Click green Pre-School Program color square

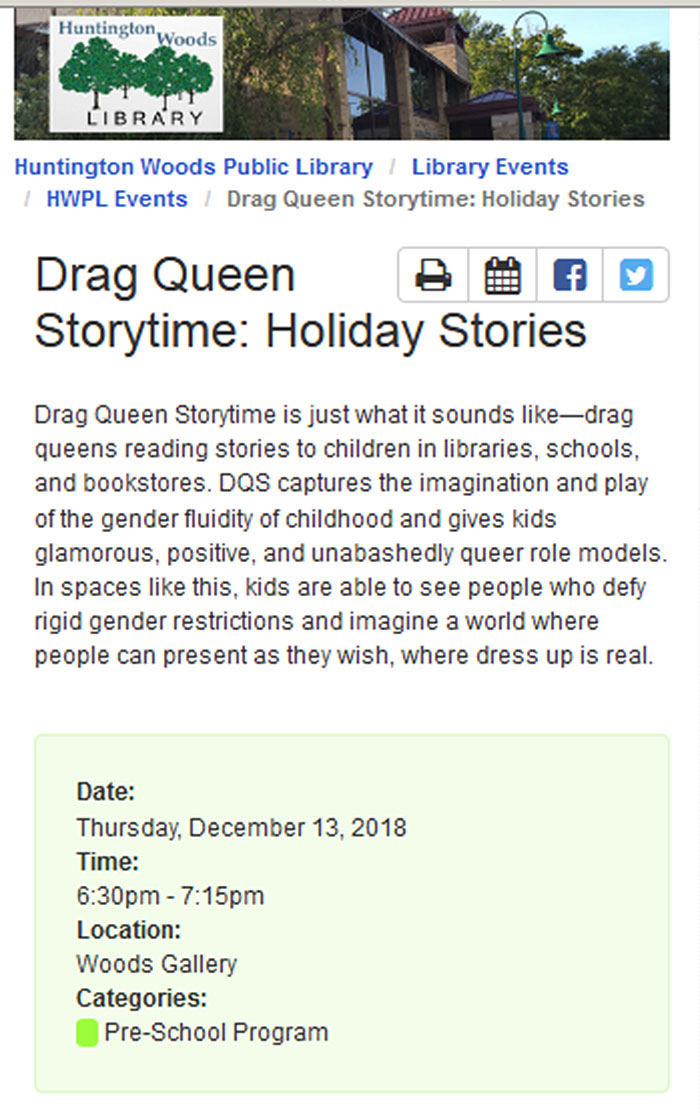pos(87,1032)
